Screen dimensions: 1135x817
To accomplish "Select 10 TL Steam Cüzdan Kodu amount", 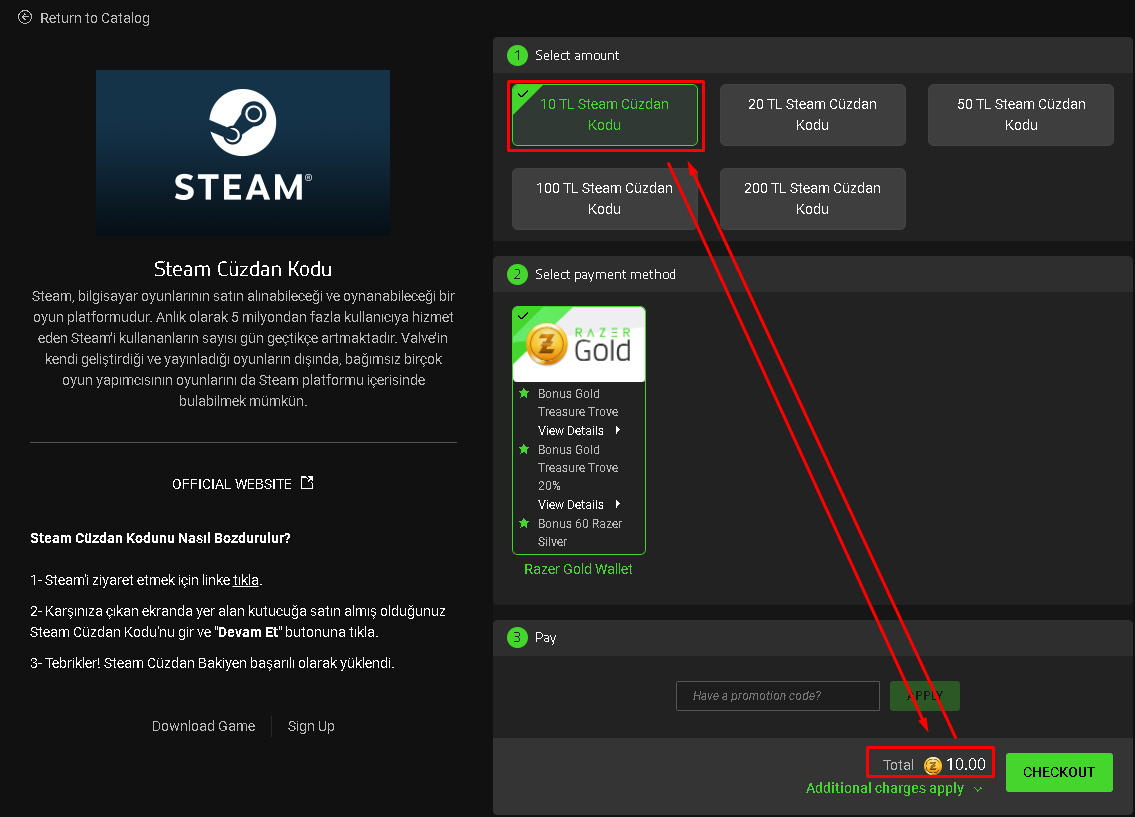I will tap(604, 114).
